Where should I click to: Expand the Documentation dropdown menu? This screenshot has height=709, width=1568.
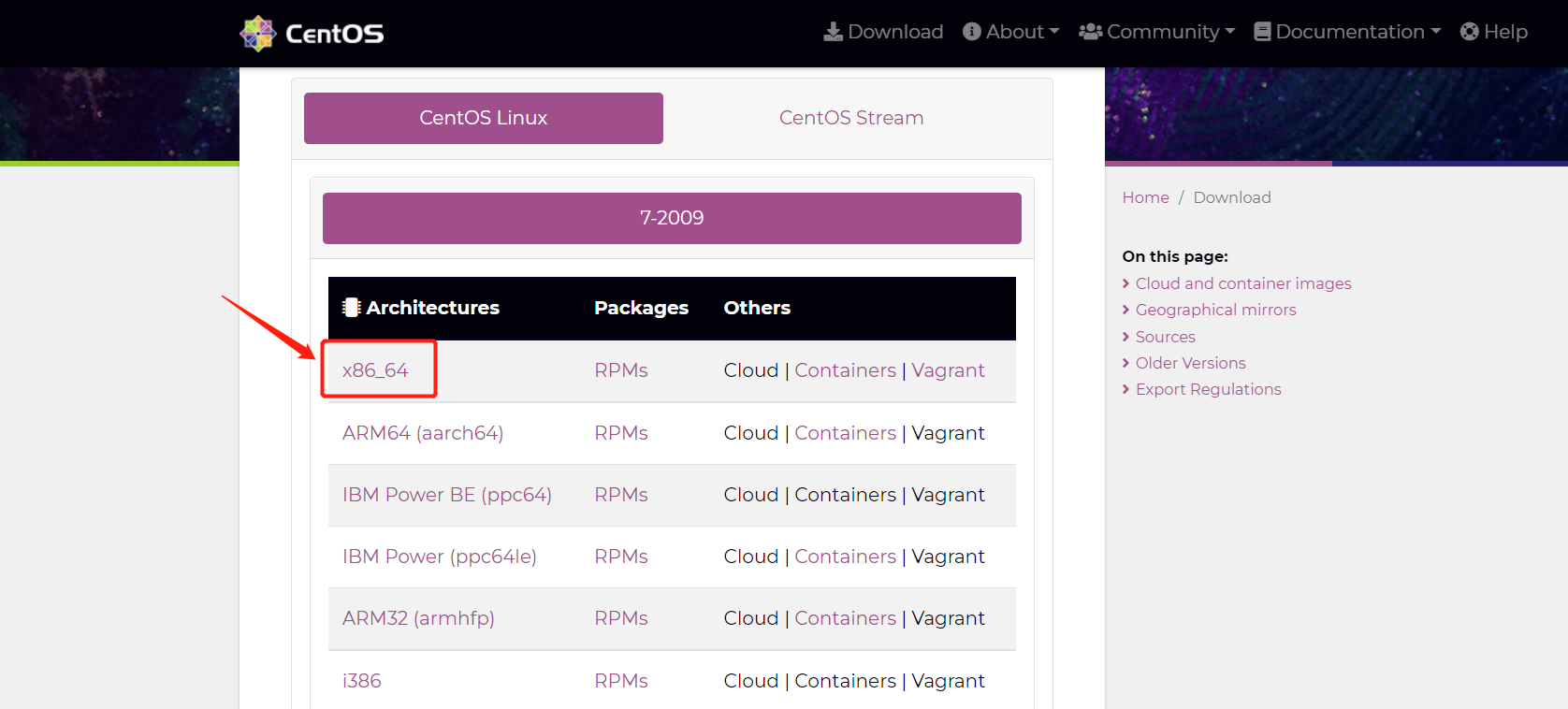pos(1347,32)
